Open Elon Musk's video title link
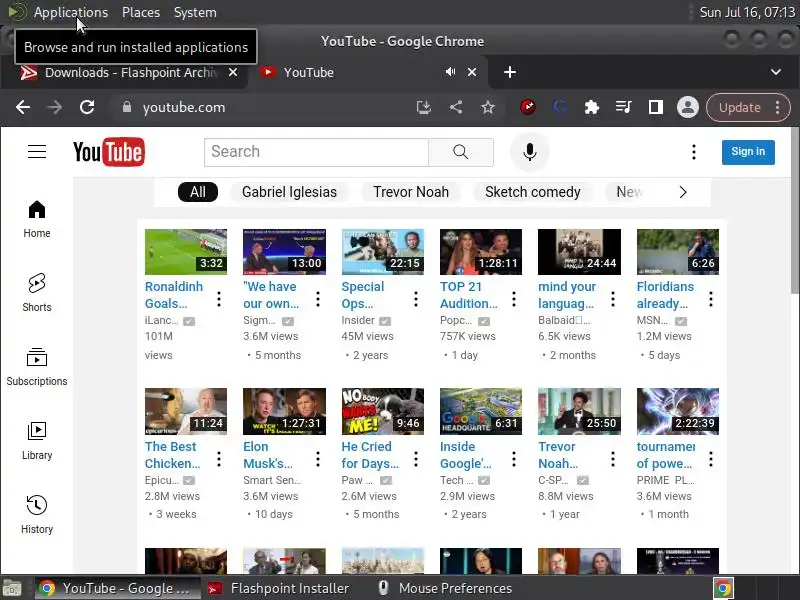The width and height of the screenshot is (800, 600). pos(268,455)
